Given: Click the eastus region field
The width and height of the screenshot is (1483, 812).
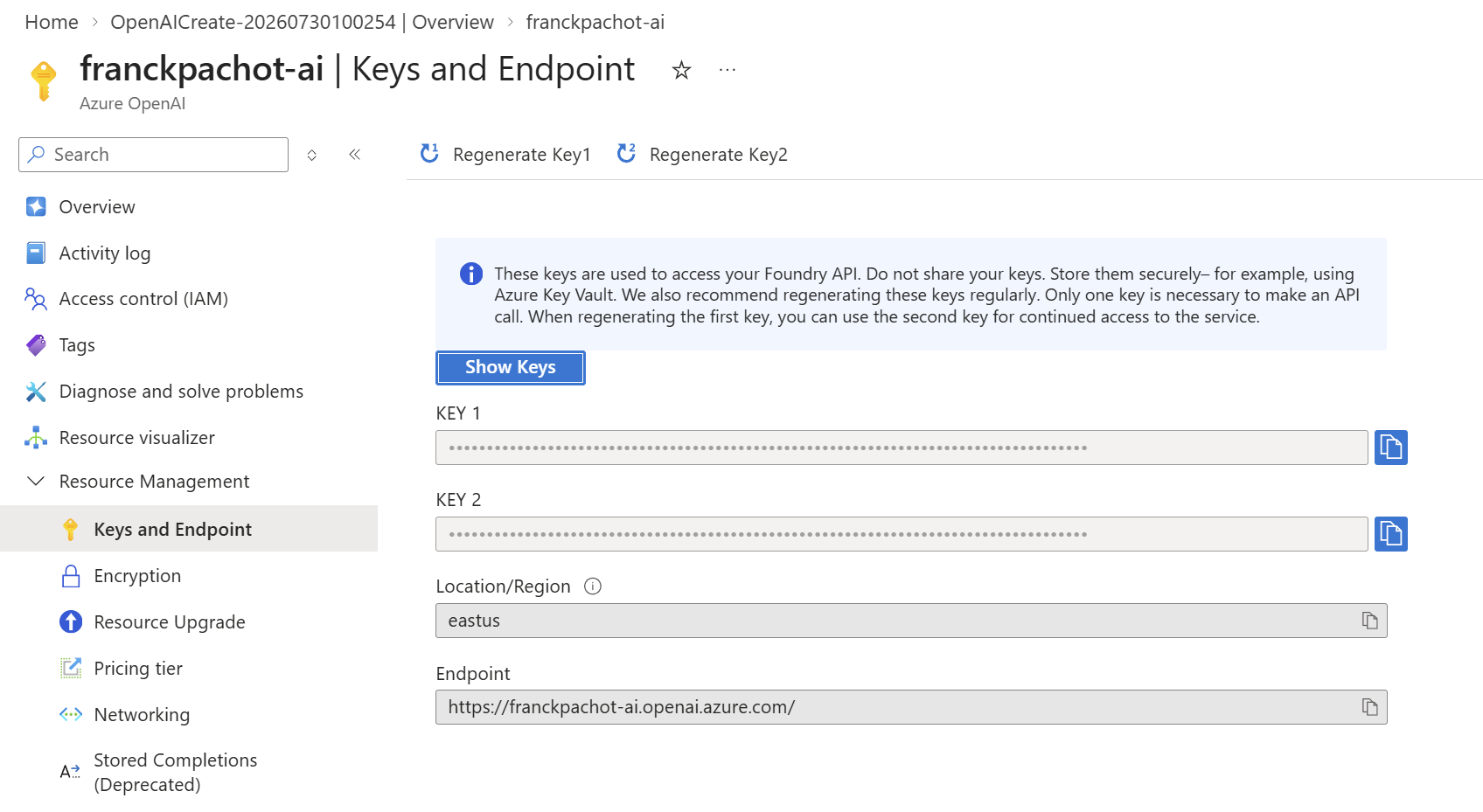Looking at the screenshot, I should click(x=911, y=621).
